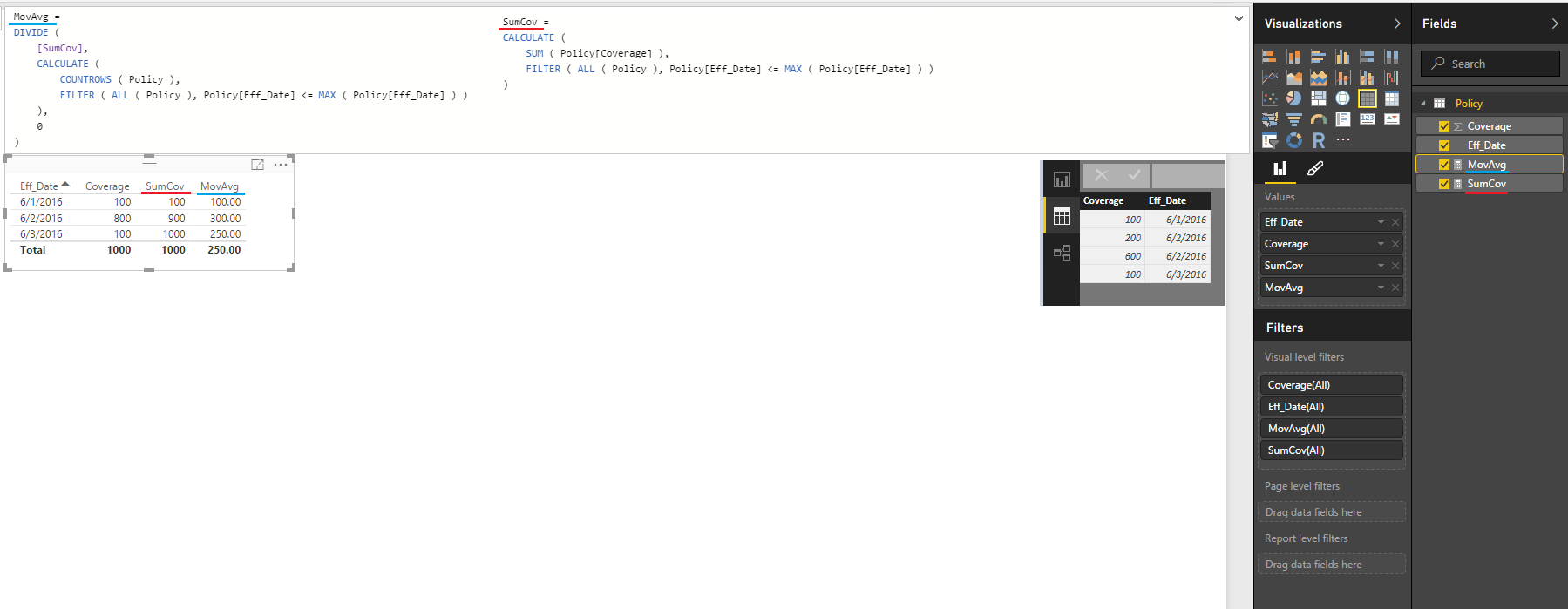Uncheck the Coverage field checkbox
Screen dimensions: 1568x609
point(1443,126)
